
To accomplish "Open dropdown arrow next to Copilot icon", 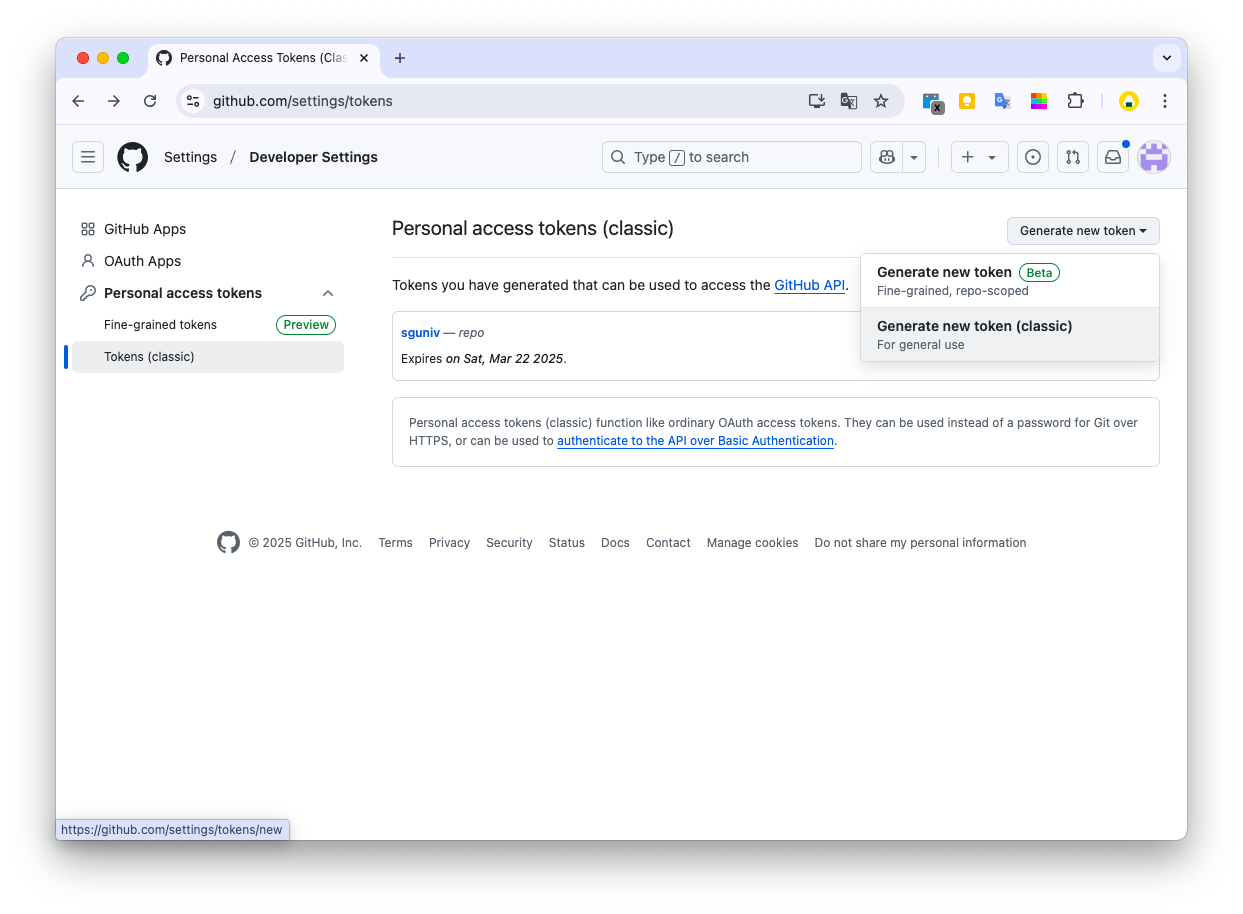I will click(x=914, y=157).
